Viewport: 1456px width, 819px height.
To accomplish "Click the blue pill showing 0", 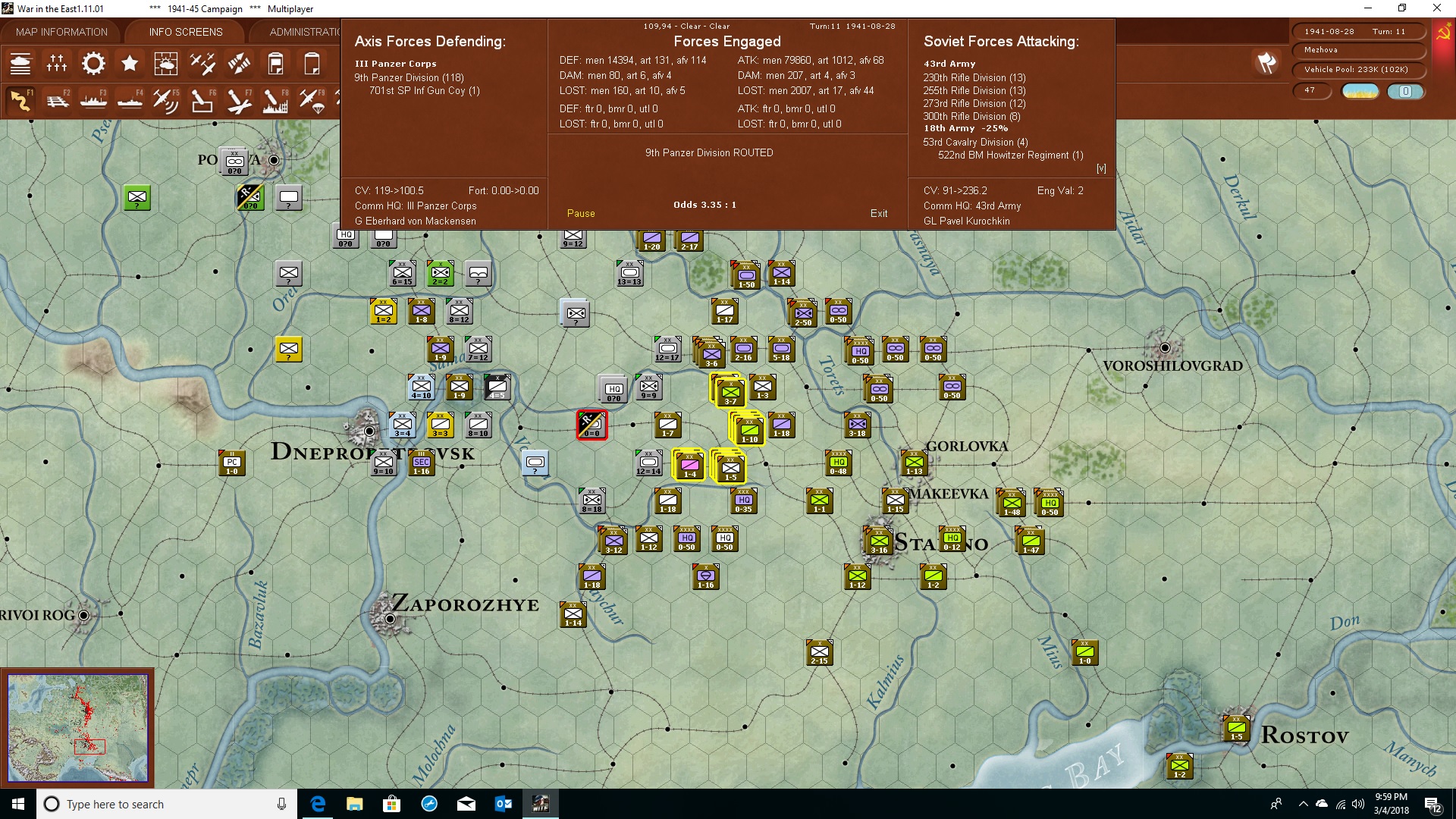I will tap(1405, 91).
